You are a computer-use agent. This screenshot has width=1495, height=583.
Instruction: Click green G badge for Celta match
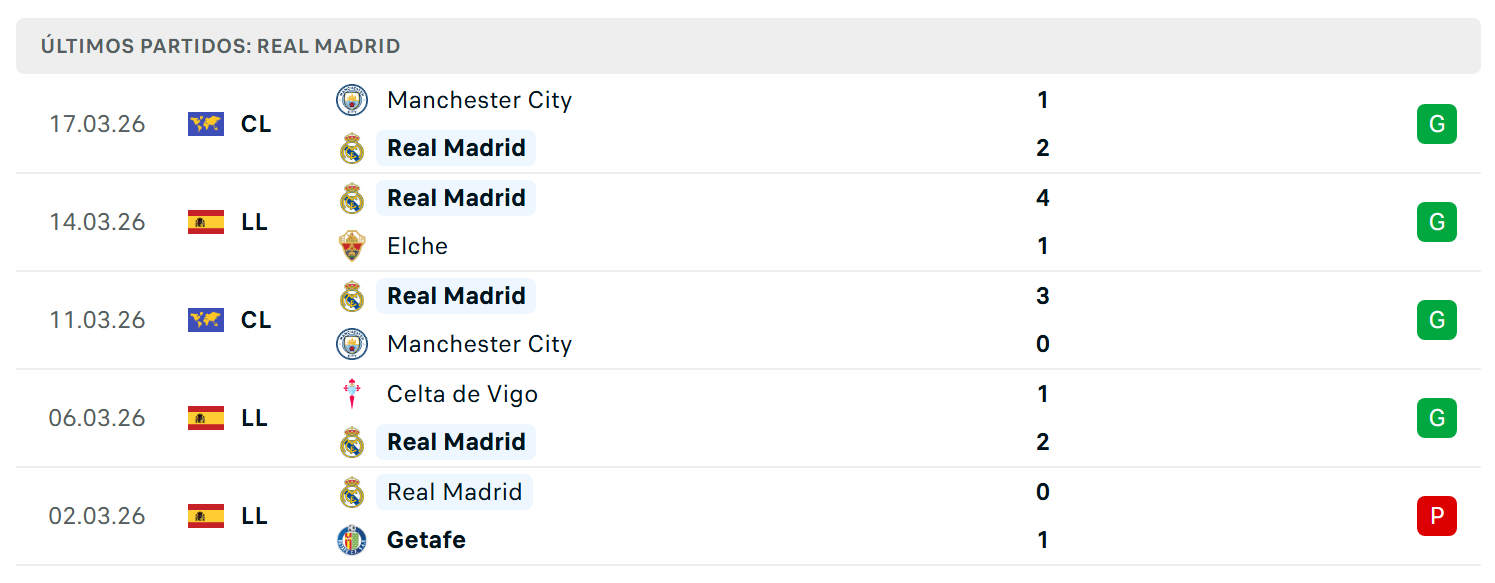tap(1437, 418)
